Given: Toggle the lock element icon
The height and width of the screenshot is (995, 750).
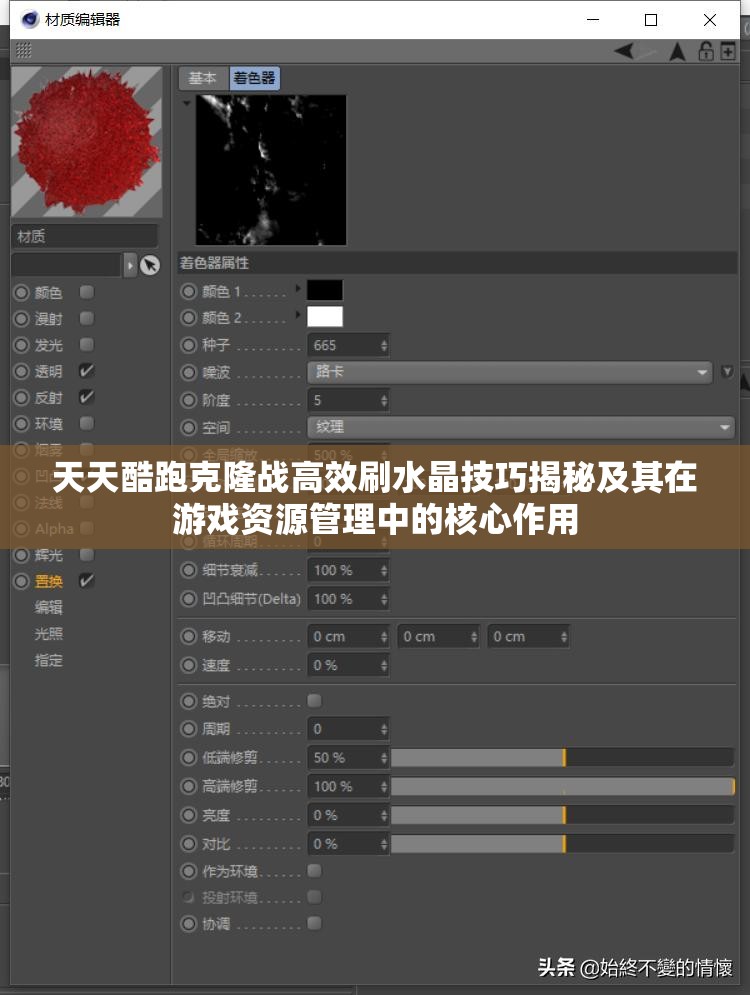Looking at the screenshot, I should [706, 51].
